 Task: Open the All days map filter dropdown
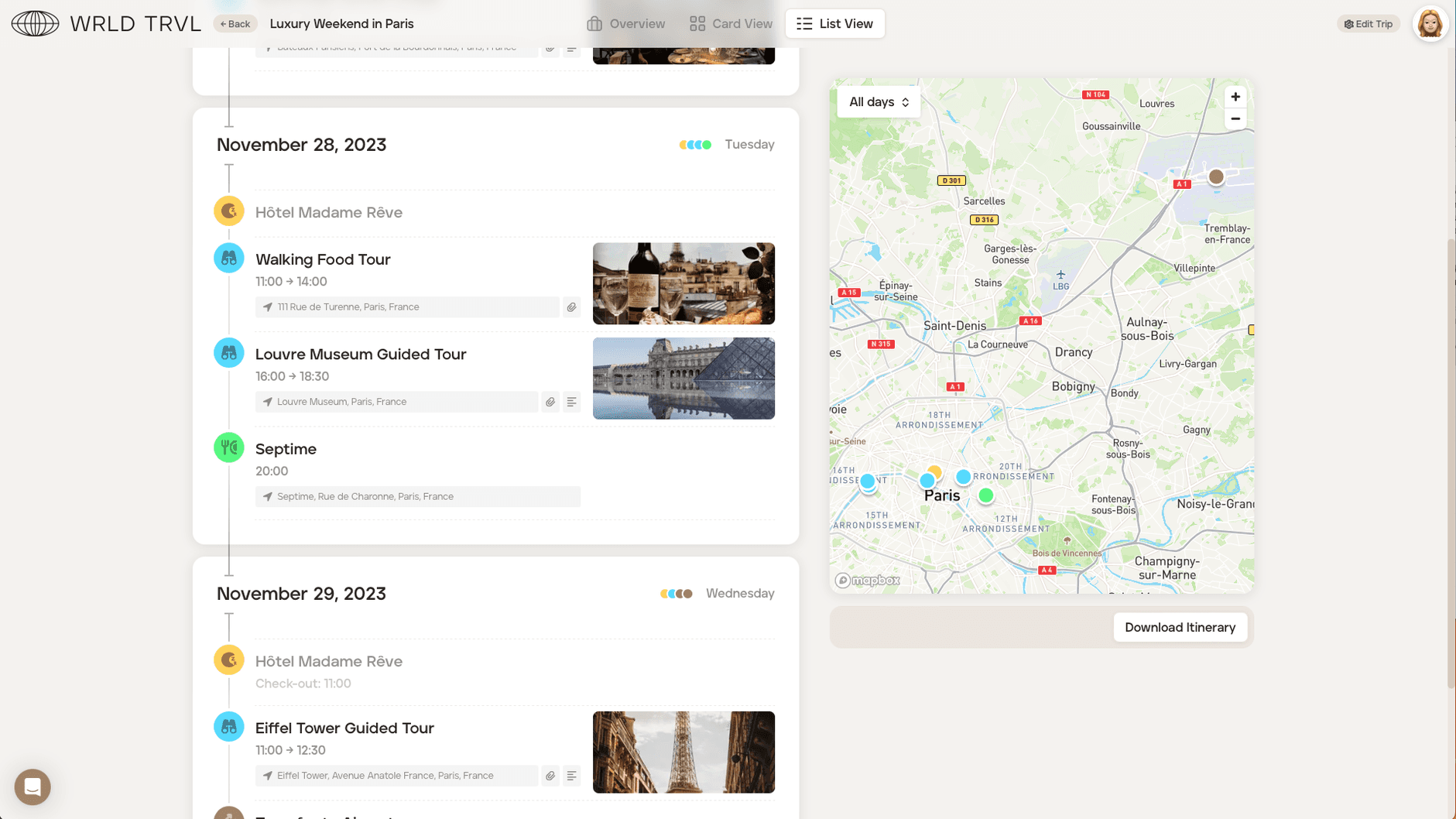tap(879, 102)
